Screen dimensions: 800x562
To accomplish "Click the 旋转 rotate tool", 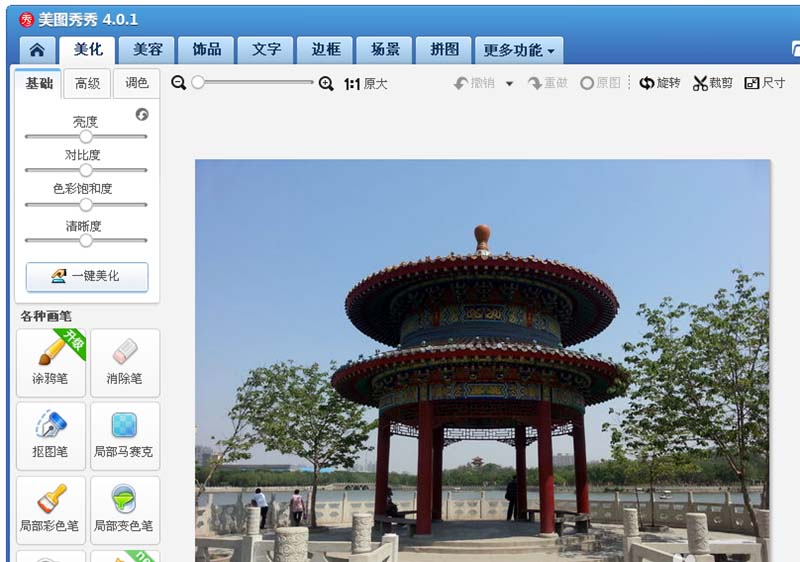I will [660, 83].
